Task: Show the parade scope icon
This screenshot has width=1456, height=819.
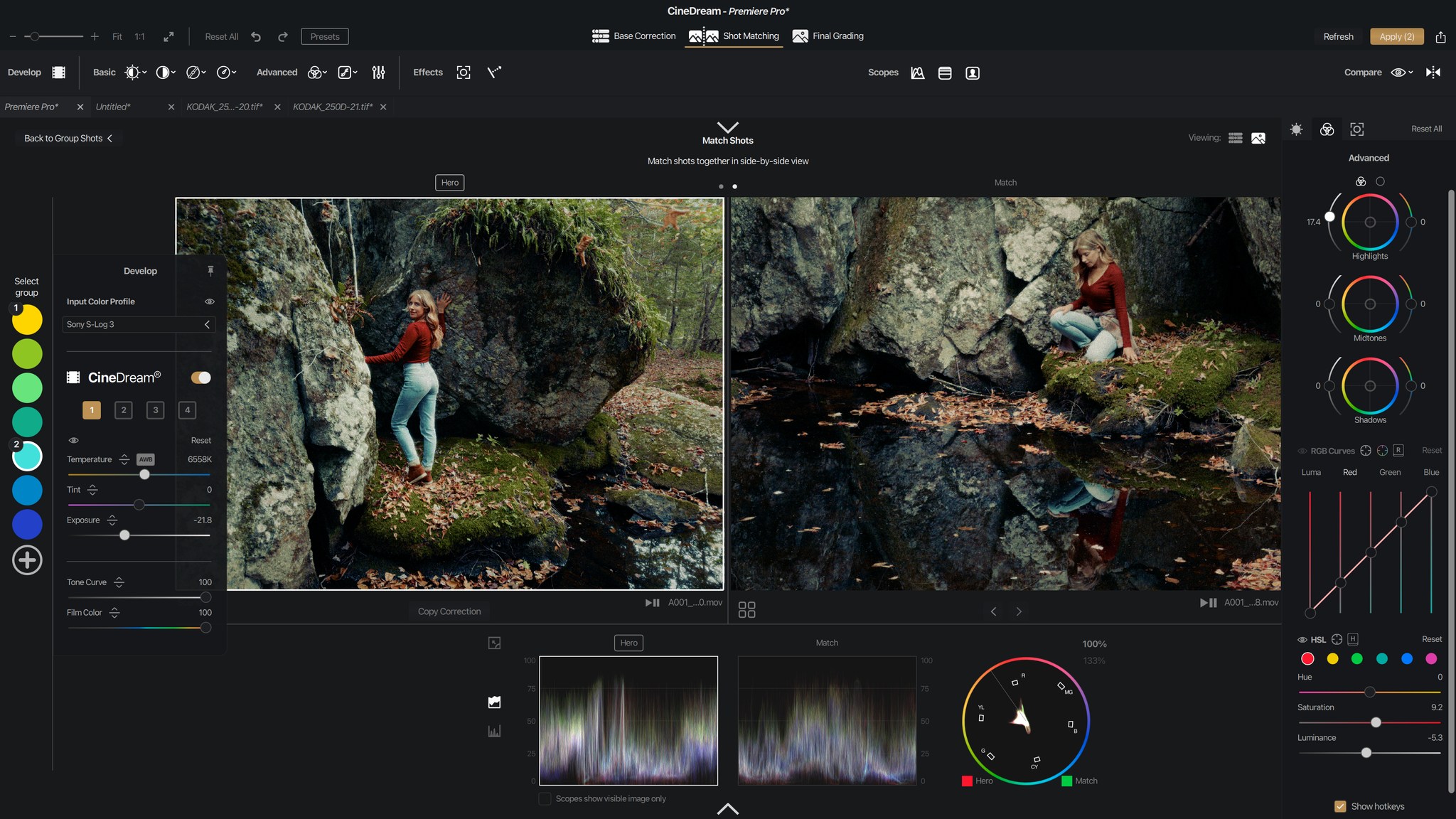Action: [x=945, y=73]
